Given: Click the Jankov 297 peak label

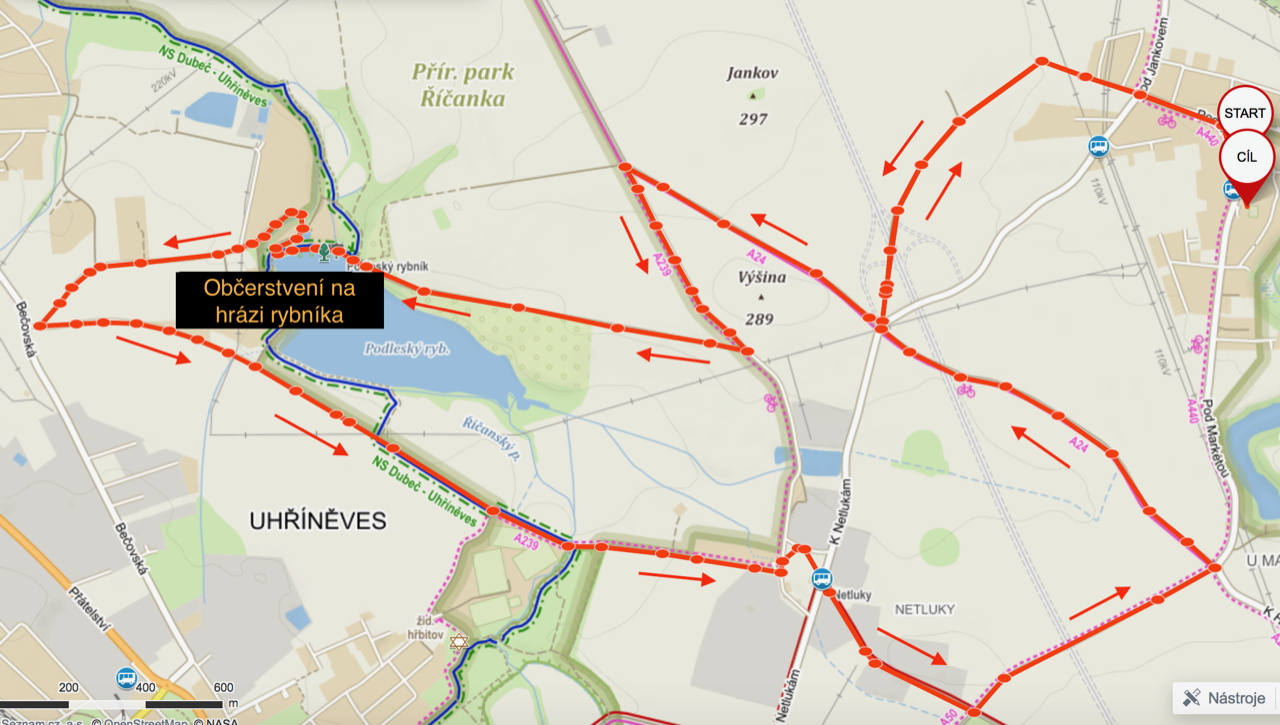Looking at the screenshot, I should pyautogui.click(x=753, y=96).
